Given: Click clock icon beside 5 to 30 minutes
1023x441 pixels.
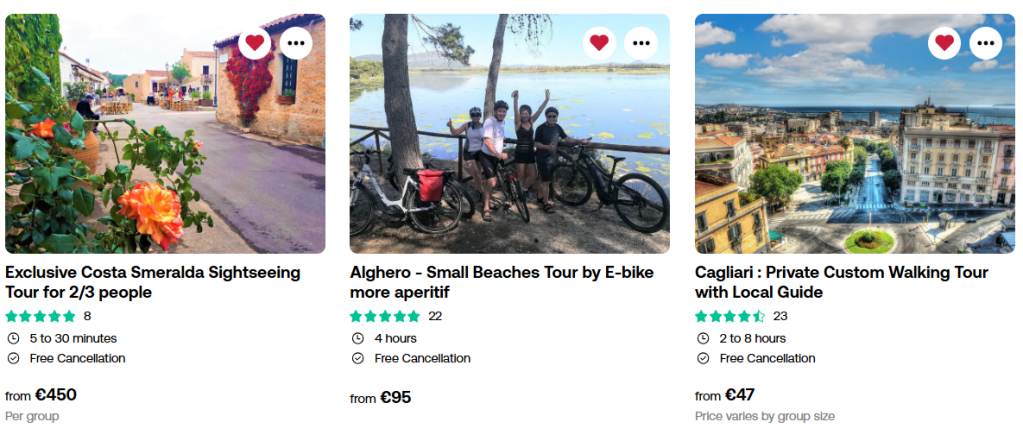Looking at the screenshot, I should (x=13, y=338).
